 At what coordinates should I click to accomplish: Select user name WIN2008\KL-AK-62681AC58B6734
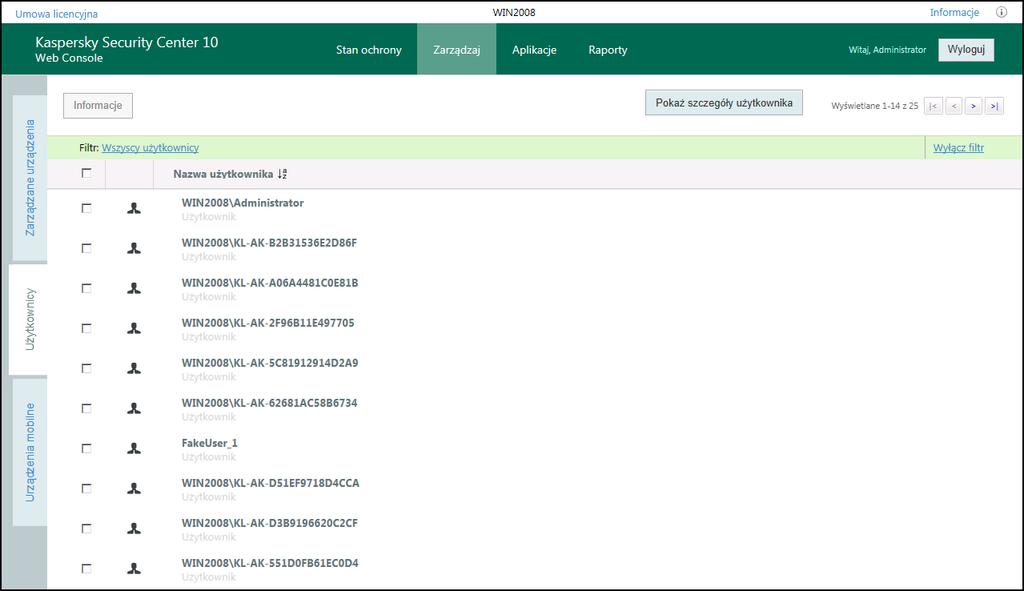pyautogui.click(x=269, y=403)
